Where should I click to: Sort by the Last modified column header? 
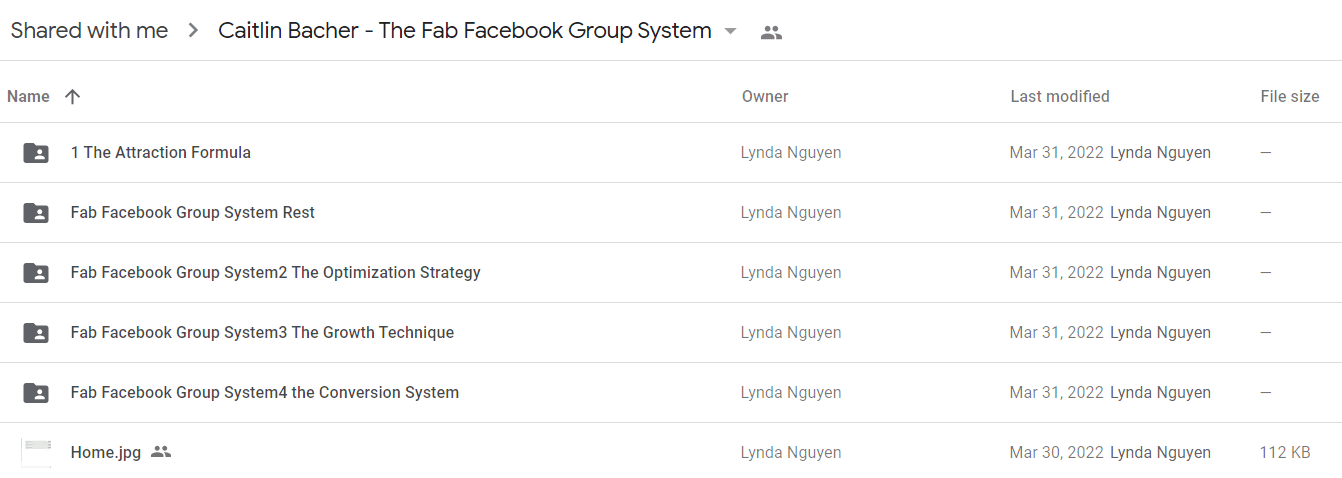pos(1060,96)
